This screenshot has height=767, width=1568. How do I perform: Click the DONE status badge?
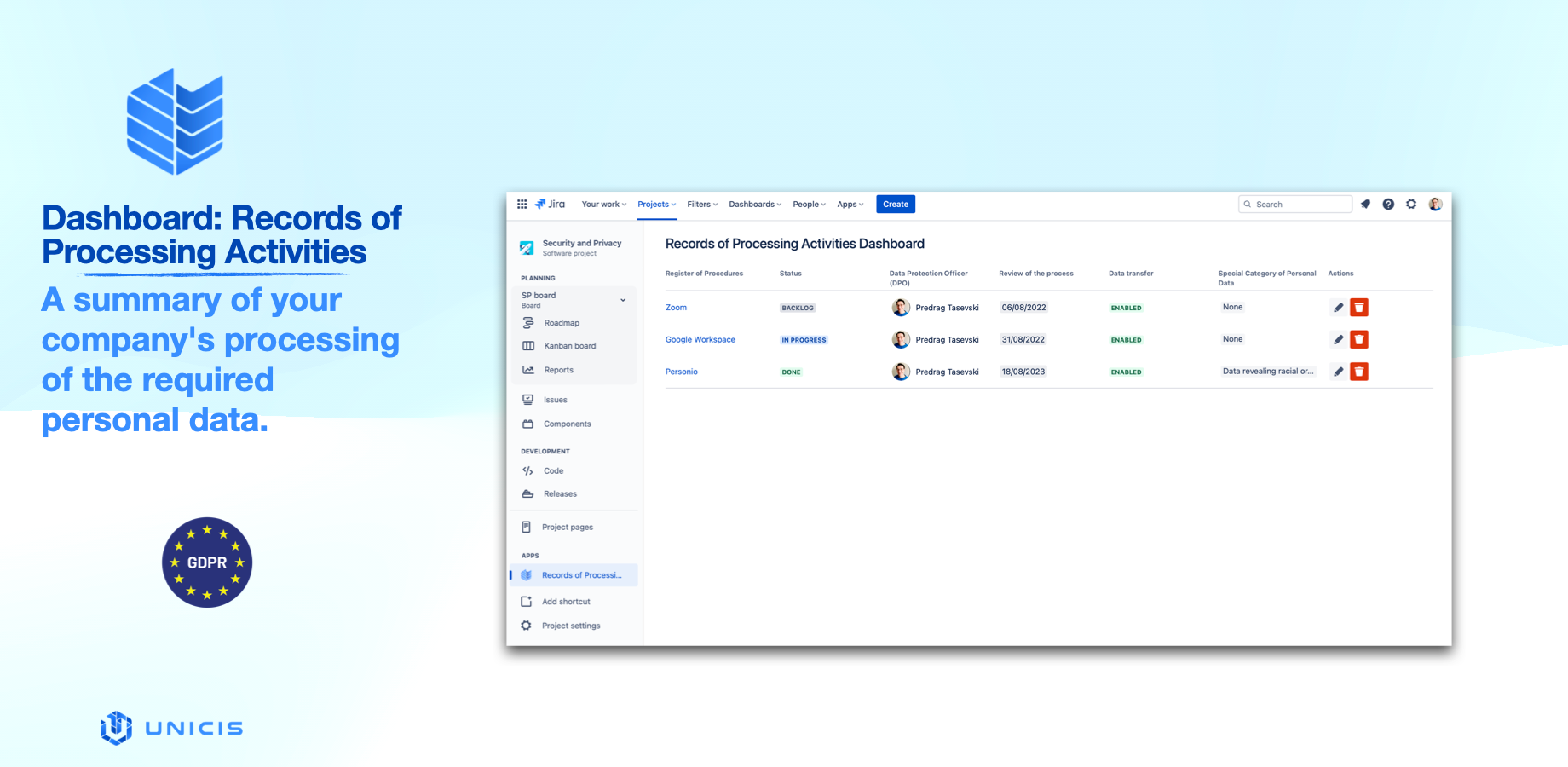(x=791, y=372)
